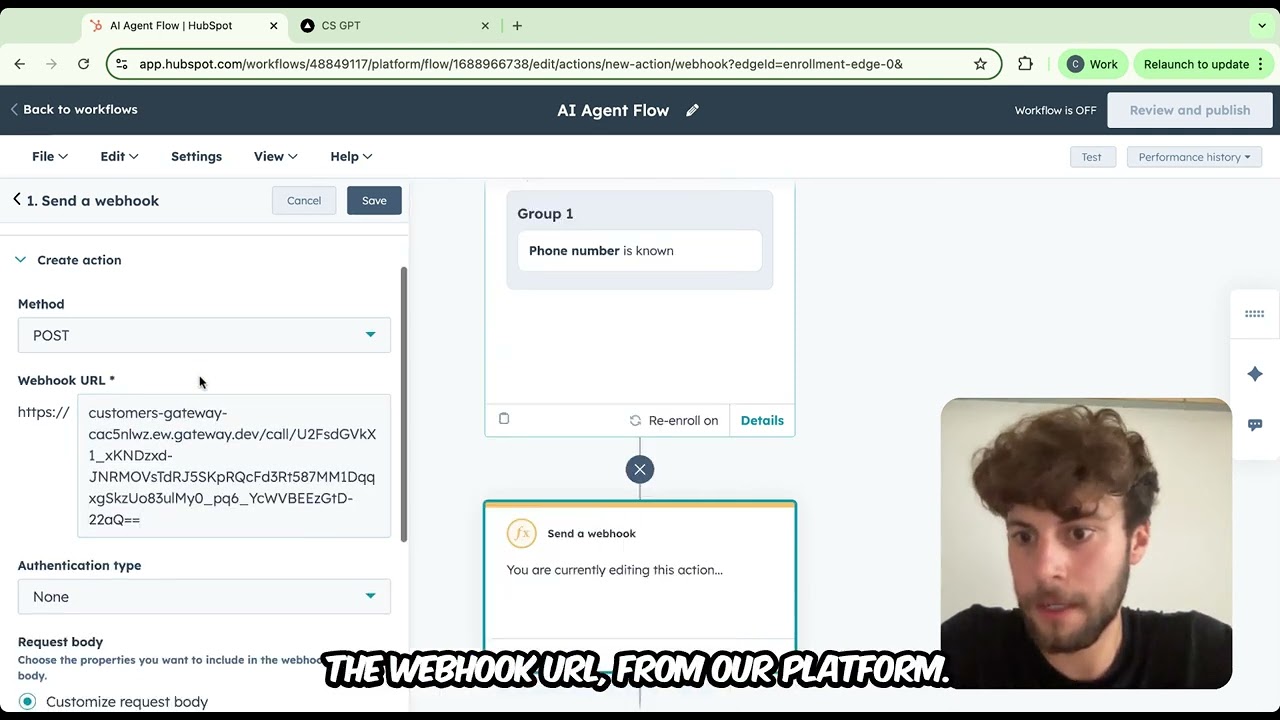Screen dimensions: 1280x720
Task: Open the Authentication type dropdown
Action: [x=204, y=597]
